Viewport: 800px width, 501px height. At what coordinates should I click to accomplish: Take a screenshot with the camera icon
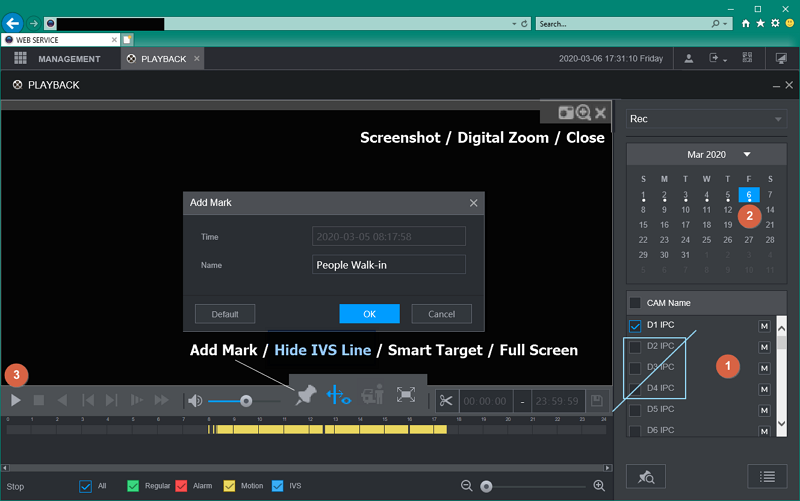[x=566, y=113]
